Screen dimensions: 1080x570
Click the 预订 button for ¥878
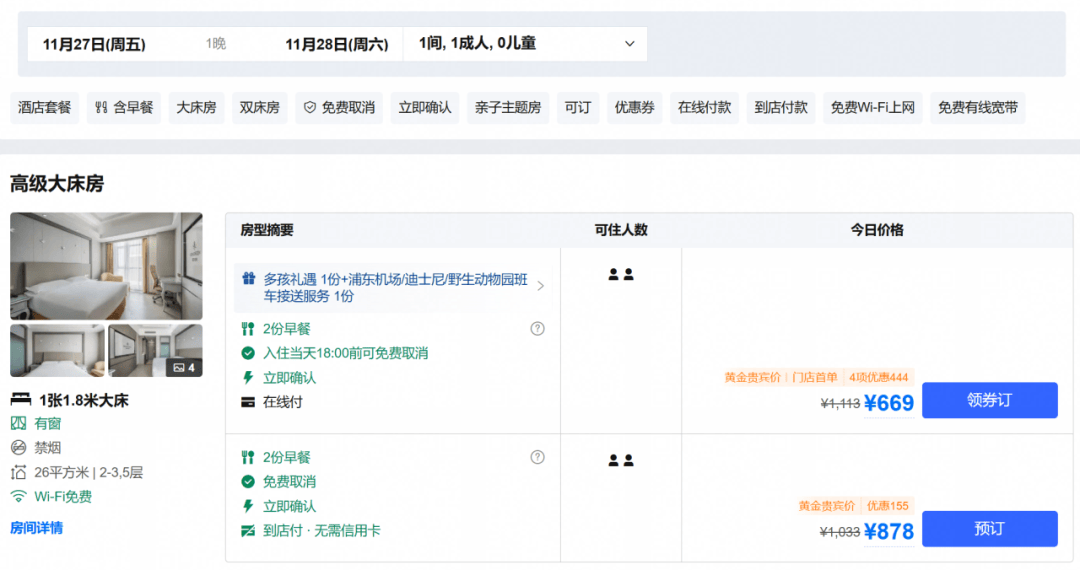(x=990, y=529)
